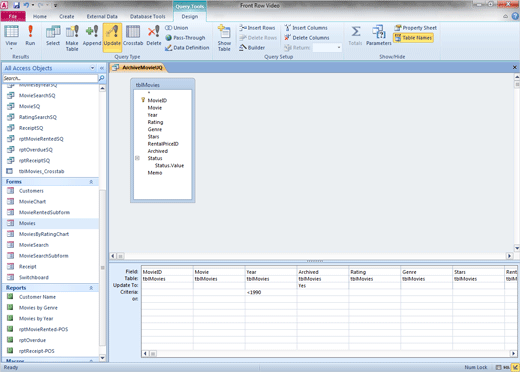Screen dimensions: 520x372
Task: Select the Movies by Genre report
Action: click(38, 308)
